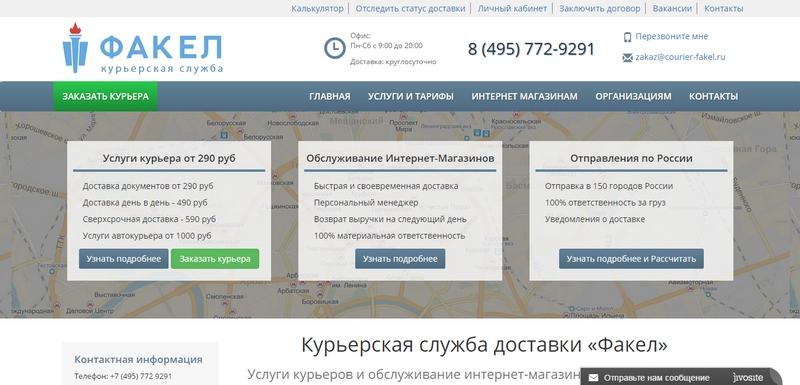800x385 pixels.
Task: Open the Калькулятор link in the top bar
Action: click(317, 8)
